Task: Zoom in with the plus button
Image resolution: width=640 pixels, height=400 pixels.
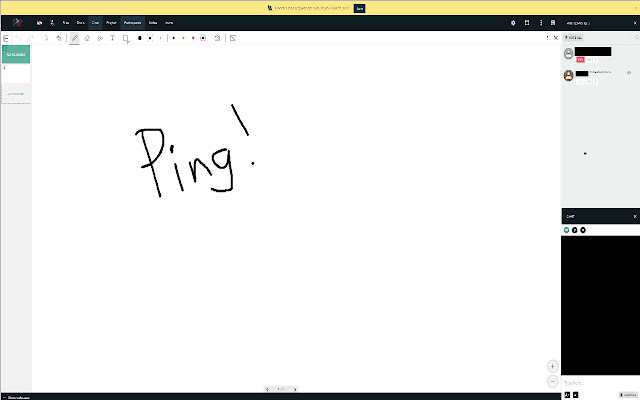Action: 552,366
